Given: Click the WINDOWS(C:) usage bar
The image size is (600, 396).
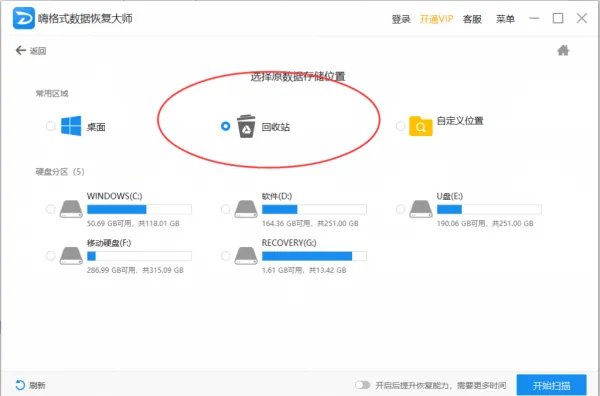Looking at the screenshot, I should tap(139, 209).
